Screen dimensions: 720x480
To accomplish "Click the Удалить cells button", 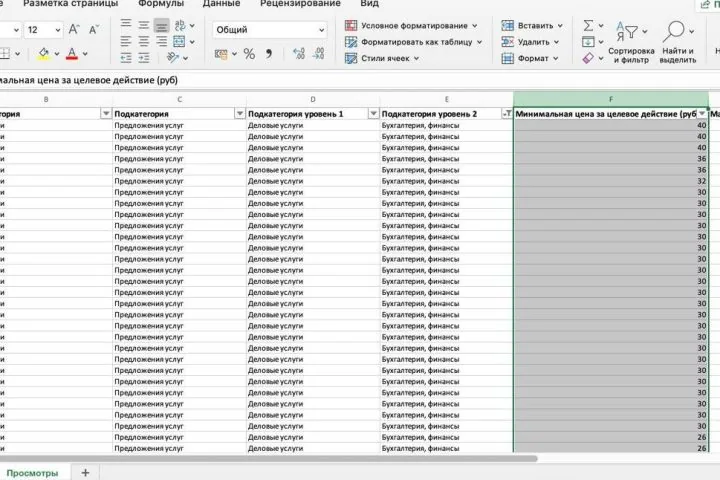I will point(530,42).
